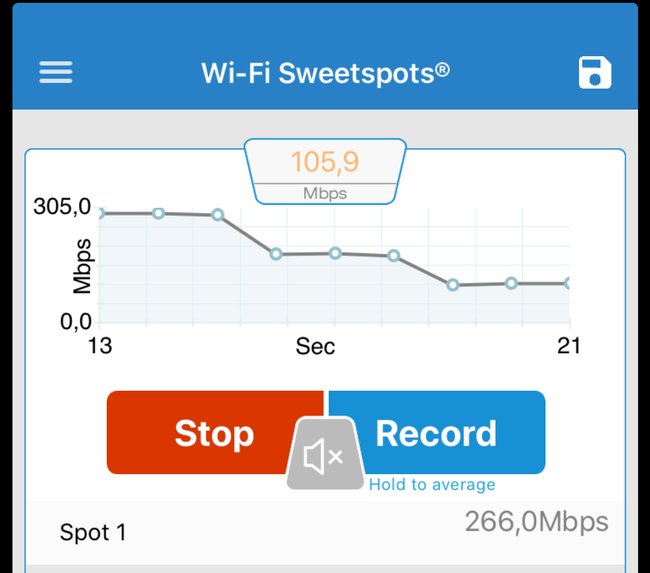Tap the save floppy disk icon

[x=595, y=73]
